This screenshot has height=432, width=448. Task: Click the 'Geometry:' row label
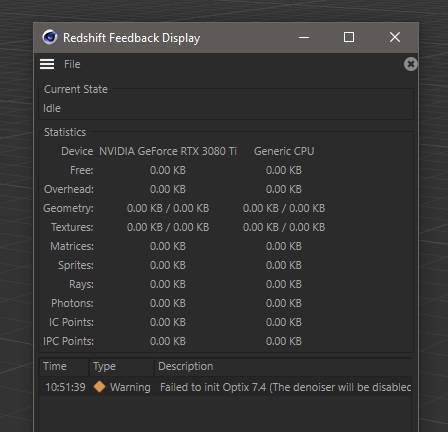(x=68, y=208)
